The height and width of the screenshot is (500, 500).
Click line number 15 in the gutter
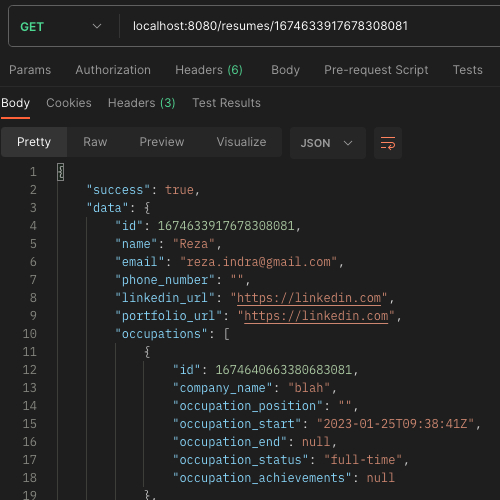click(x=30, y=424)
